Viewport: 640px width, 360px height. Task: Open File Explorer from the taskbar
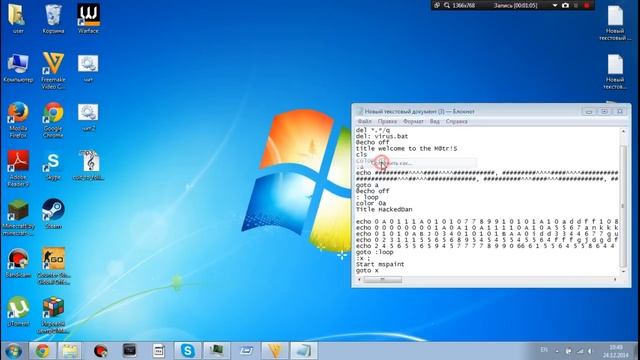coord(70,351)
